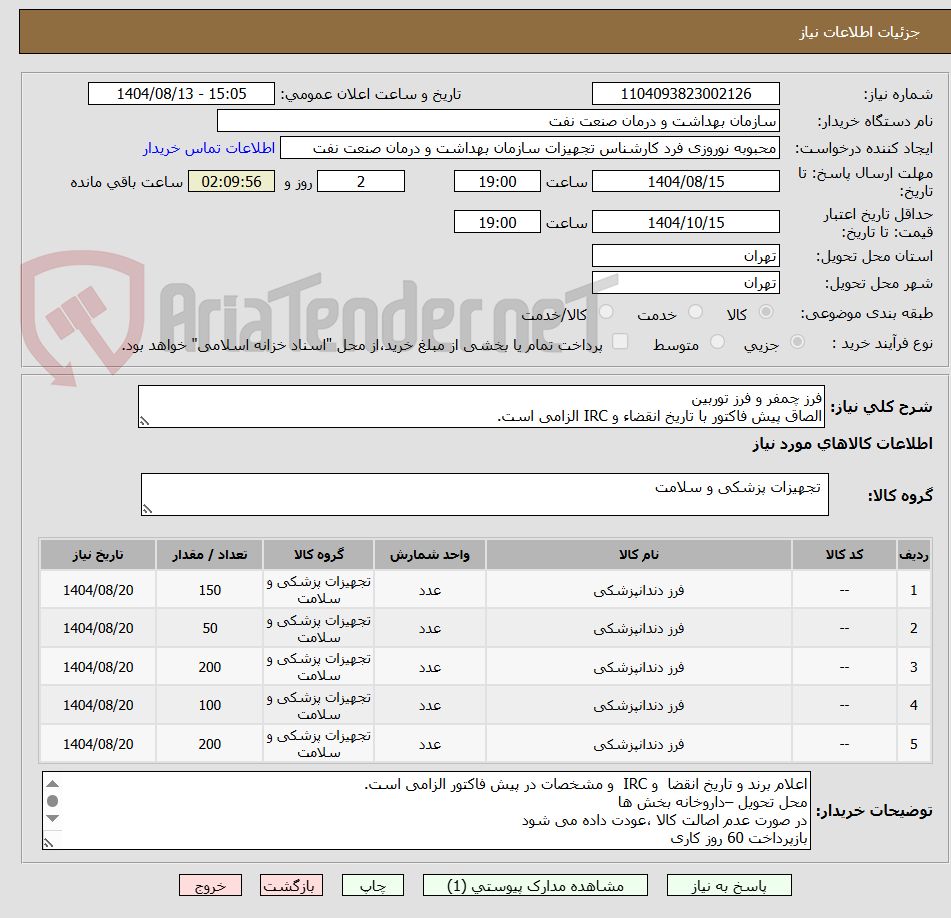Click the scroll-down arrow in the buyer notes box
The height and width of the screenshot is (918, 951).
pos(52,818)
